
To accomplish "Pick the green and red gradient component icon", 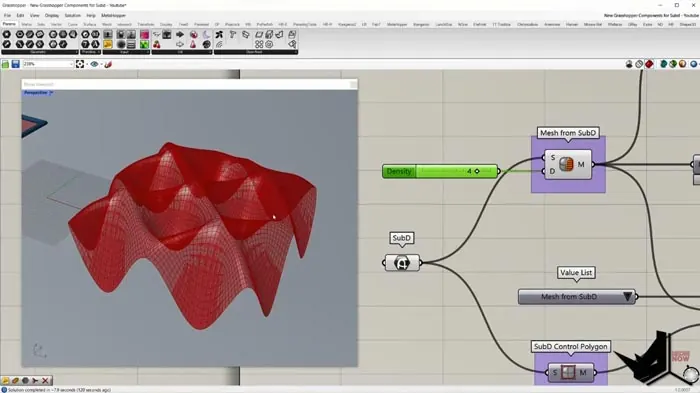I will point(144,44).
